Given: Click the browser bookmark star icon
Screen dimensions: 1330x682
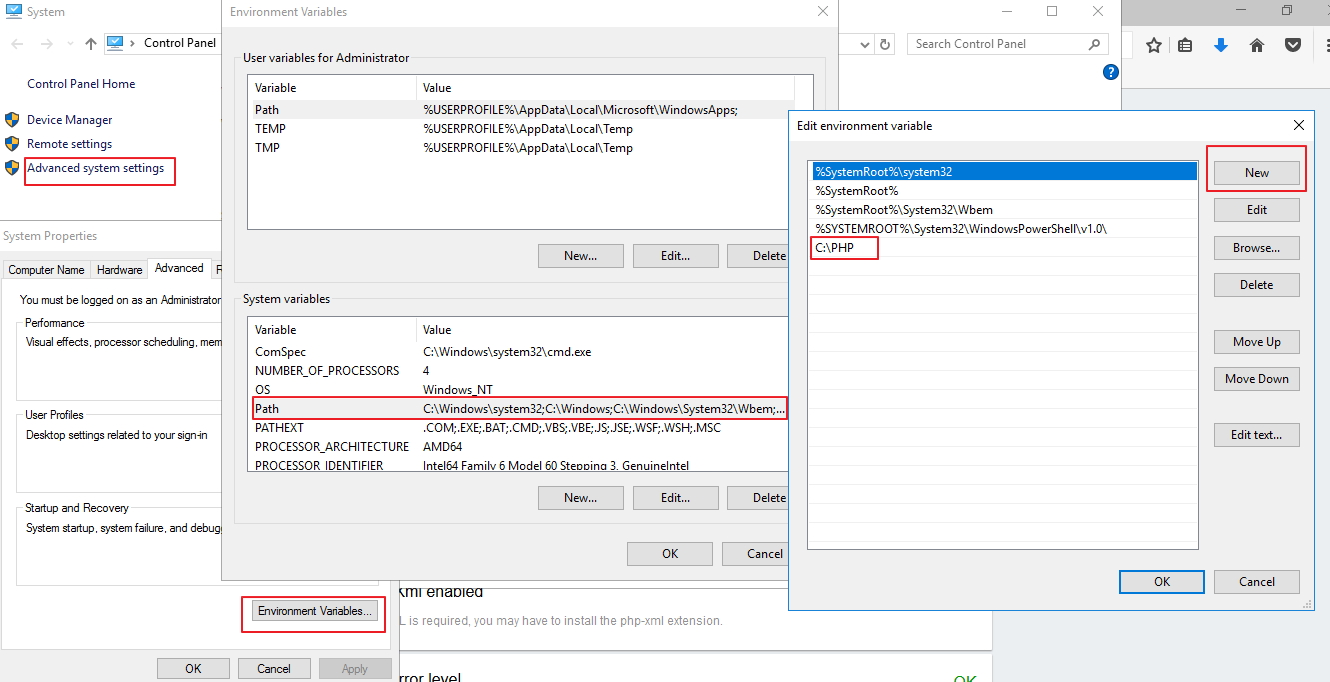Looking at the screenshot, I should click(1154, 45).
